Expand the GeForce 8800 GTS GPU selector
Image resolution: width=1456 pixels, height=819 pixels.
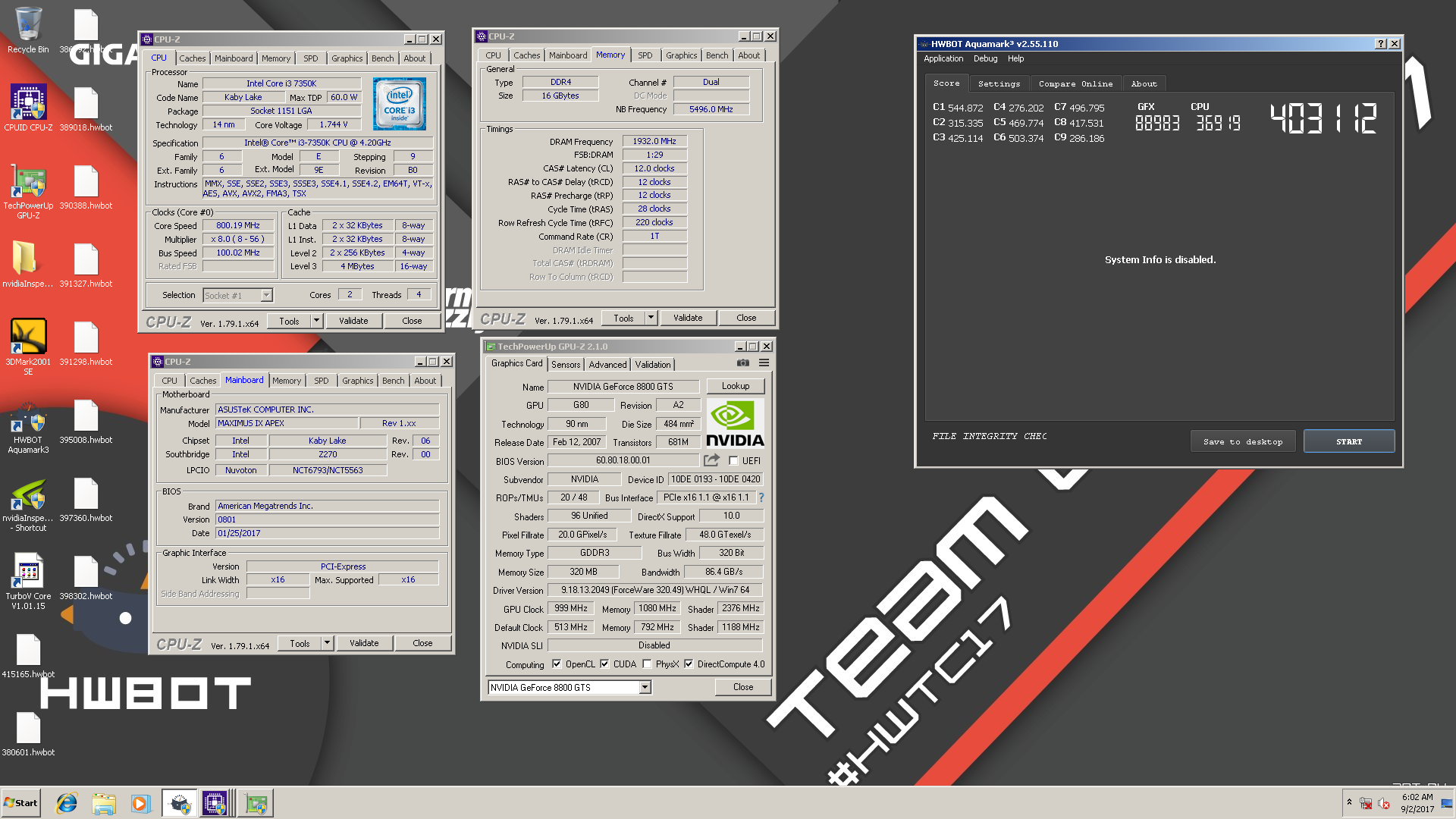[x=645, y=687]
